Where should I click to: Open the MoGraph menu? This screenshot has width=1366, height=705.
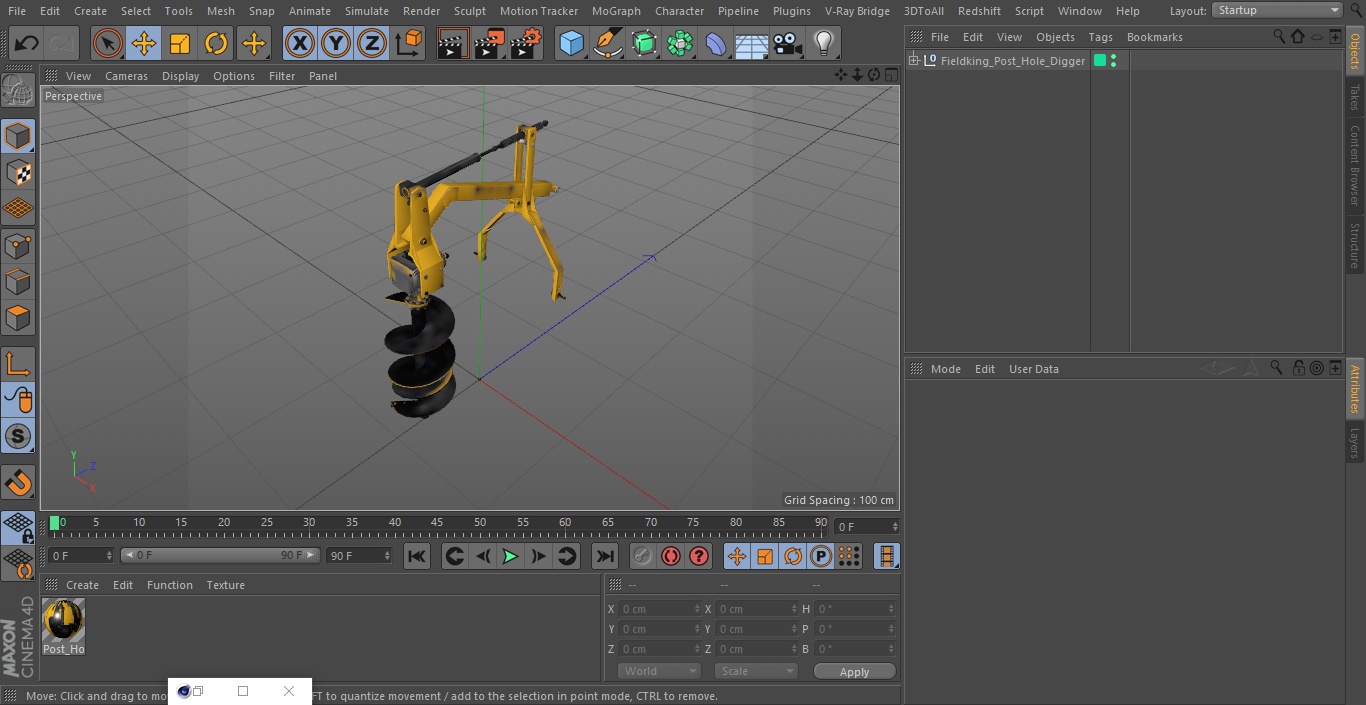(616, 11)
